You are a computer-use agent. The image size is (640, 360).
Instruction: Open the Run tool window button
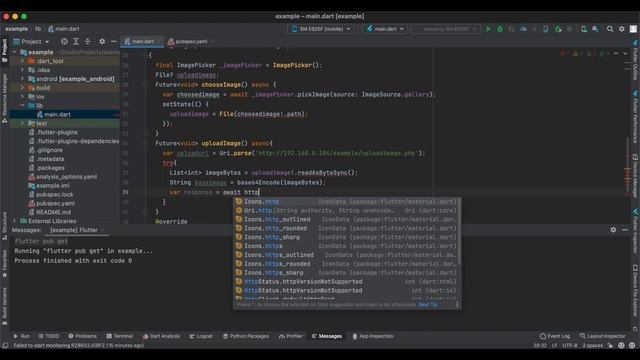[21, 336]
